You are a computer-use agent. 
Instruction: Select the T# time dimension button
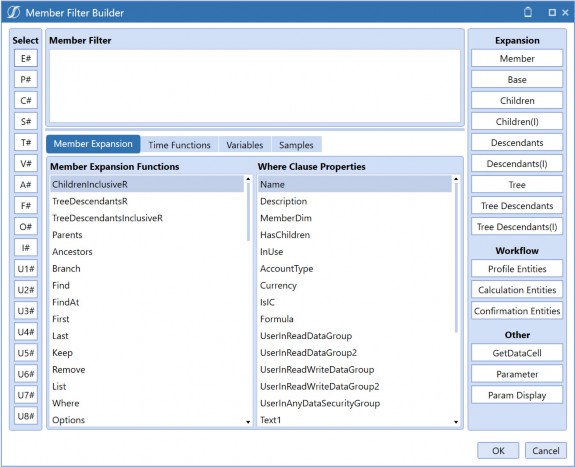click(26, 142)
